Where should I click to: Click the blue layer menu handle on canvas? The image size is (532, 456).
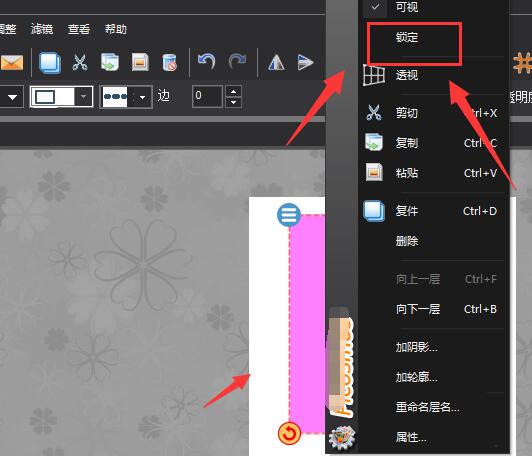(289, 215)
